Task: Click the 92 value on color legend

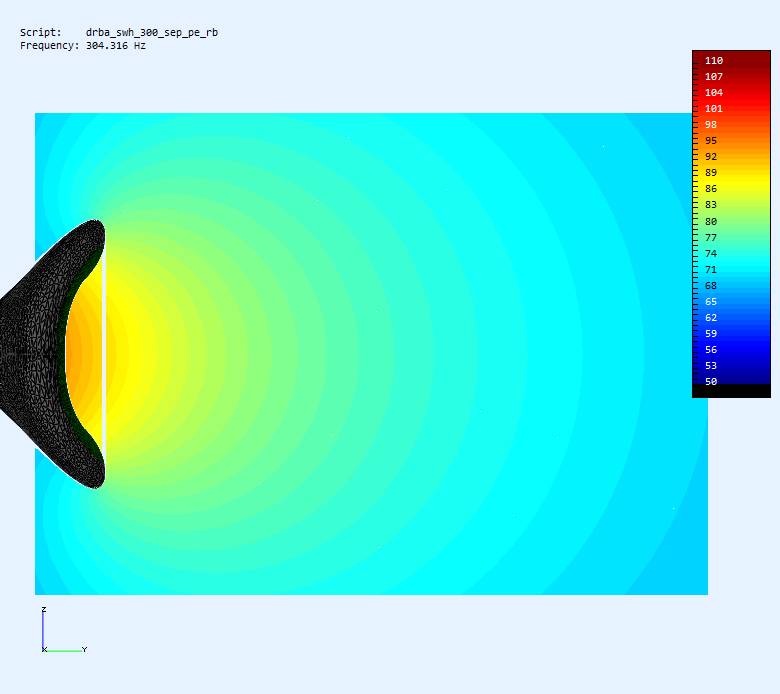Action: click(x=711, y=157)
